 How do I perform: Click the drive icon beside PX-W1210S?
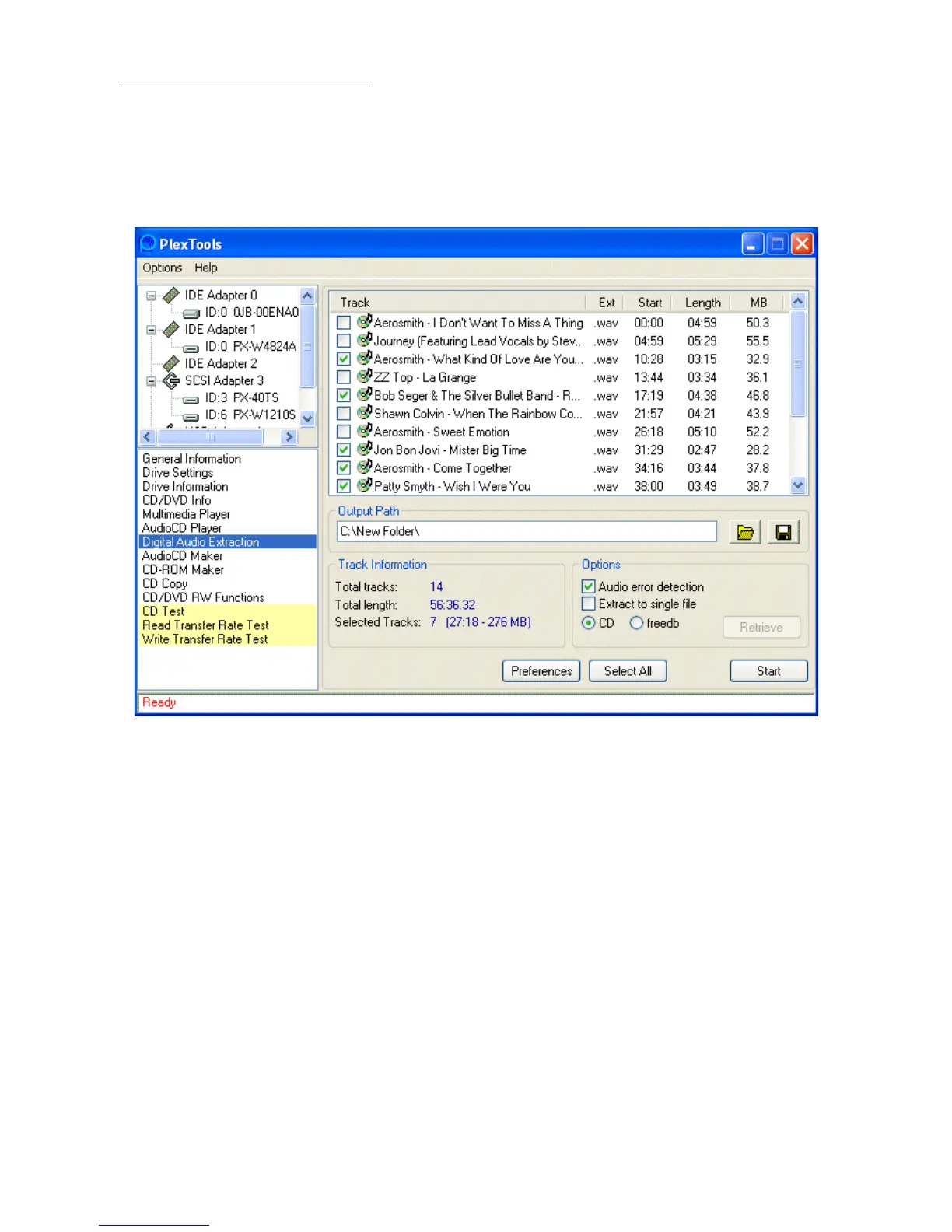[x=191, y=416]
